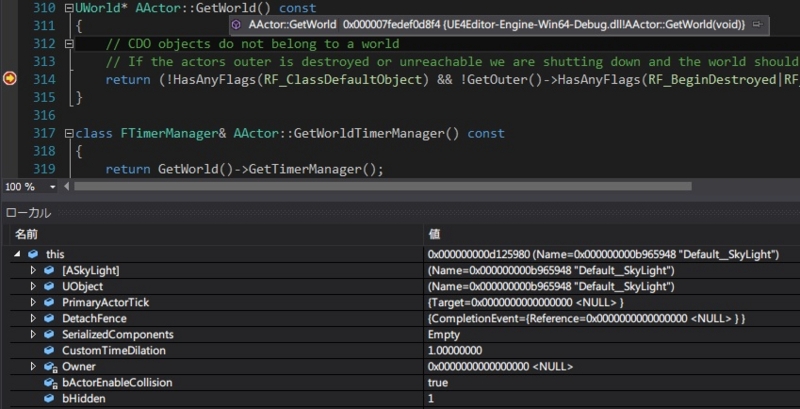This screenshot has width=800, height=409.
Task: Click the cube icon next to UObject
Action: [49, 286]
